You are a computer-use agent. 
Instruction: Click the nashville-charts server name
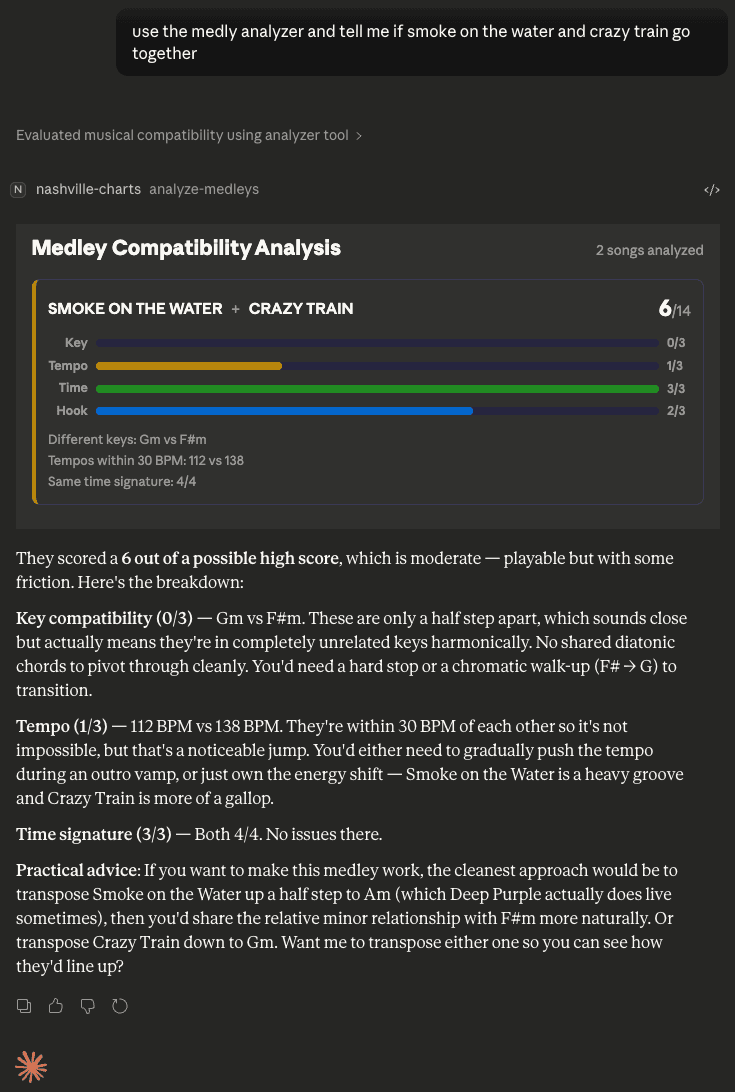coord(88,190)
